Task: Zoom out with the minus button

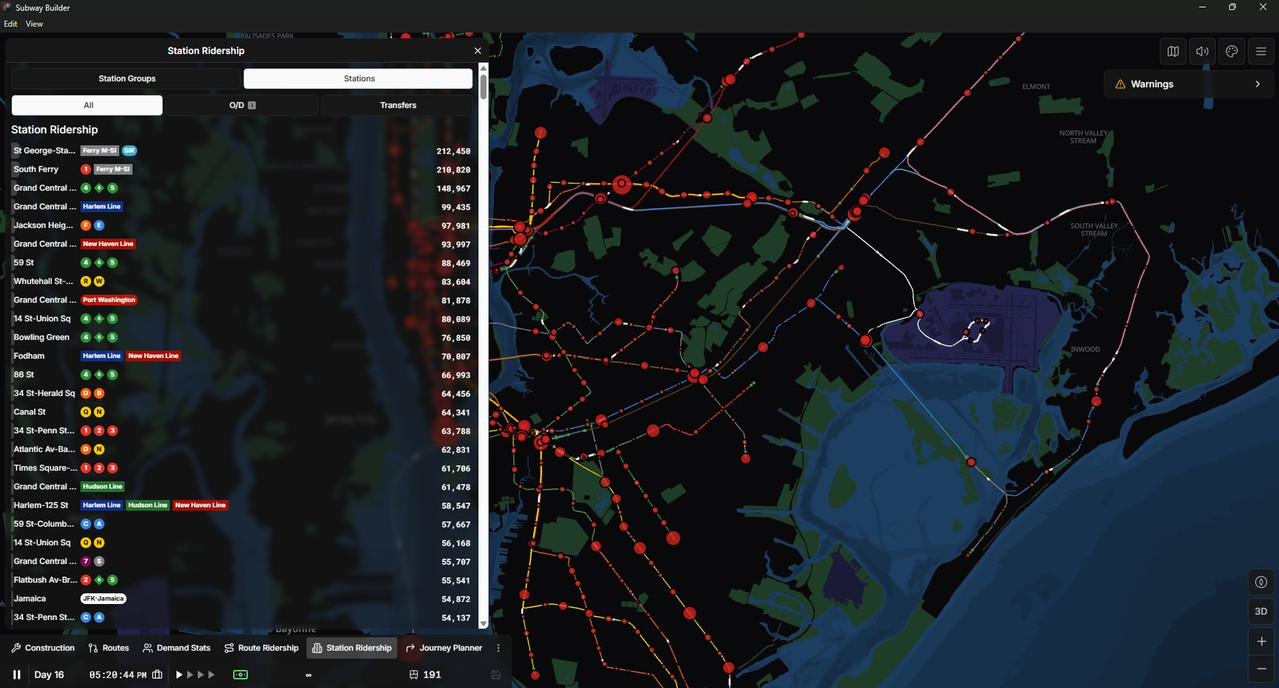Action: pyautogui.click(x=1261, y=669)
